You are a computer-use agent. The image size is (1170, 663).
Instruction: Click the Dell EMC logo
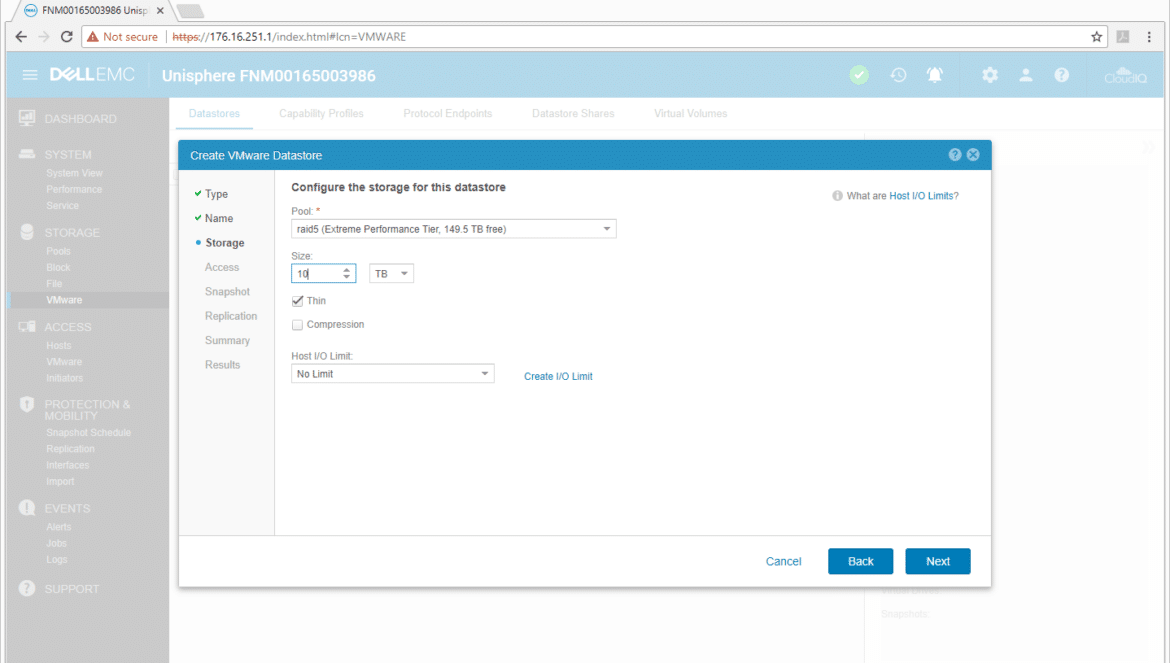(93, 75)
